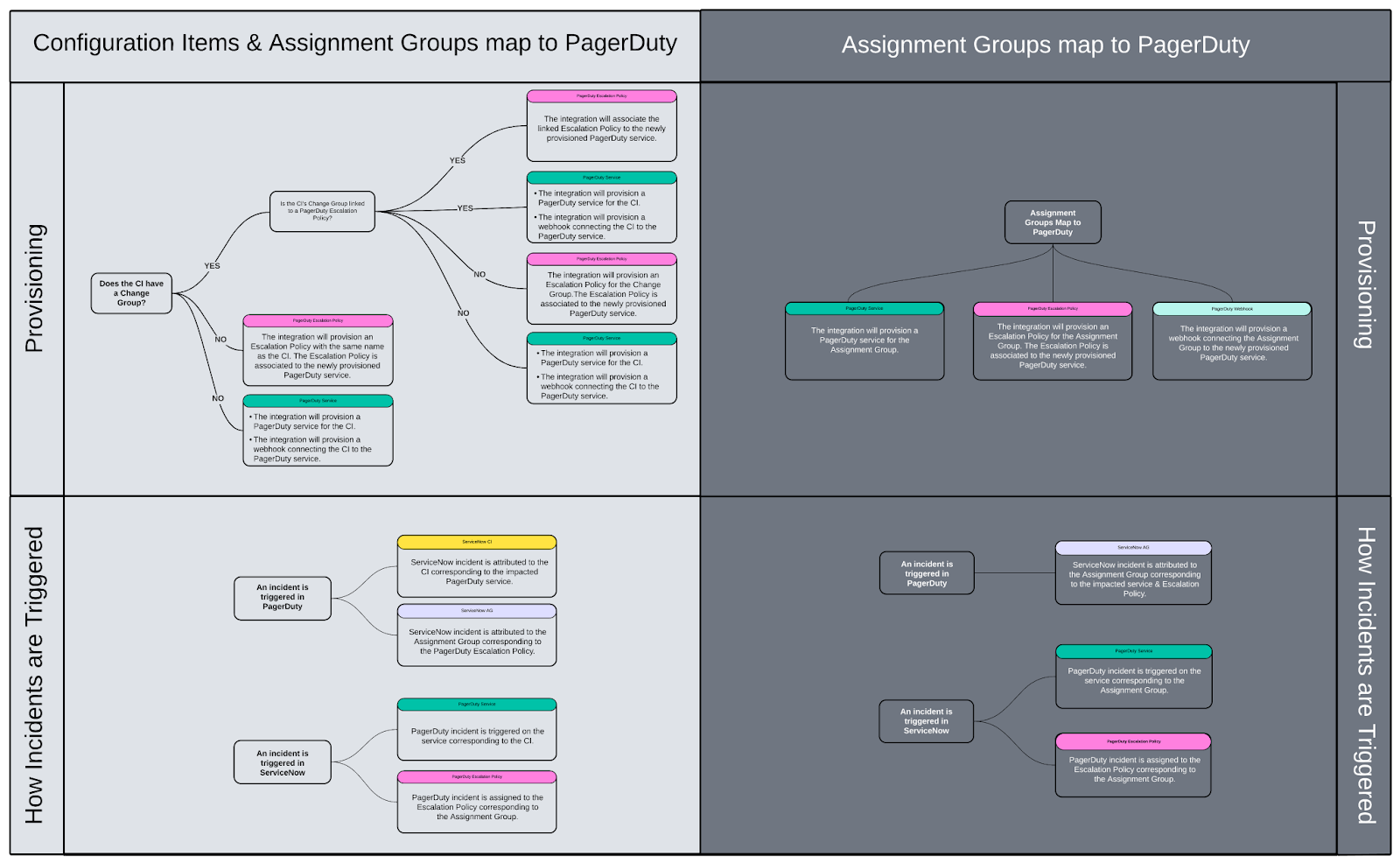1400x863 pixels.
Task: Select "An incident is triggered in ServiceNow" in light panel
Action: [283, 762]
